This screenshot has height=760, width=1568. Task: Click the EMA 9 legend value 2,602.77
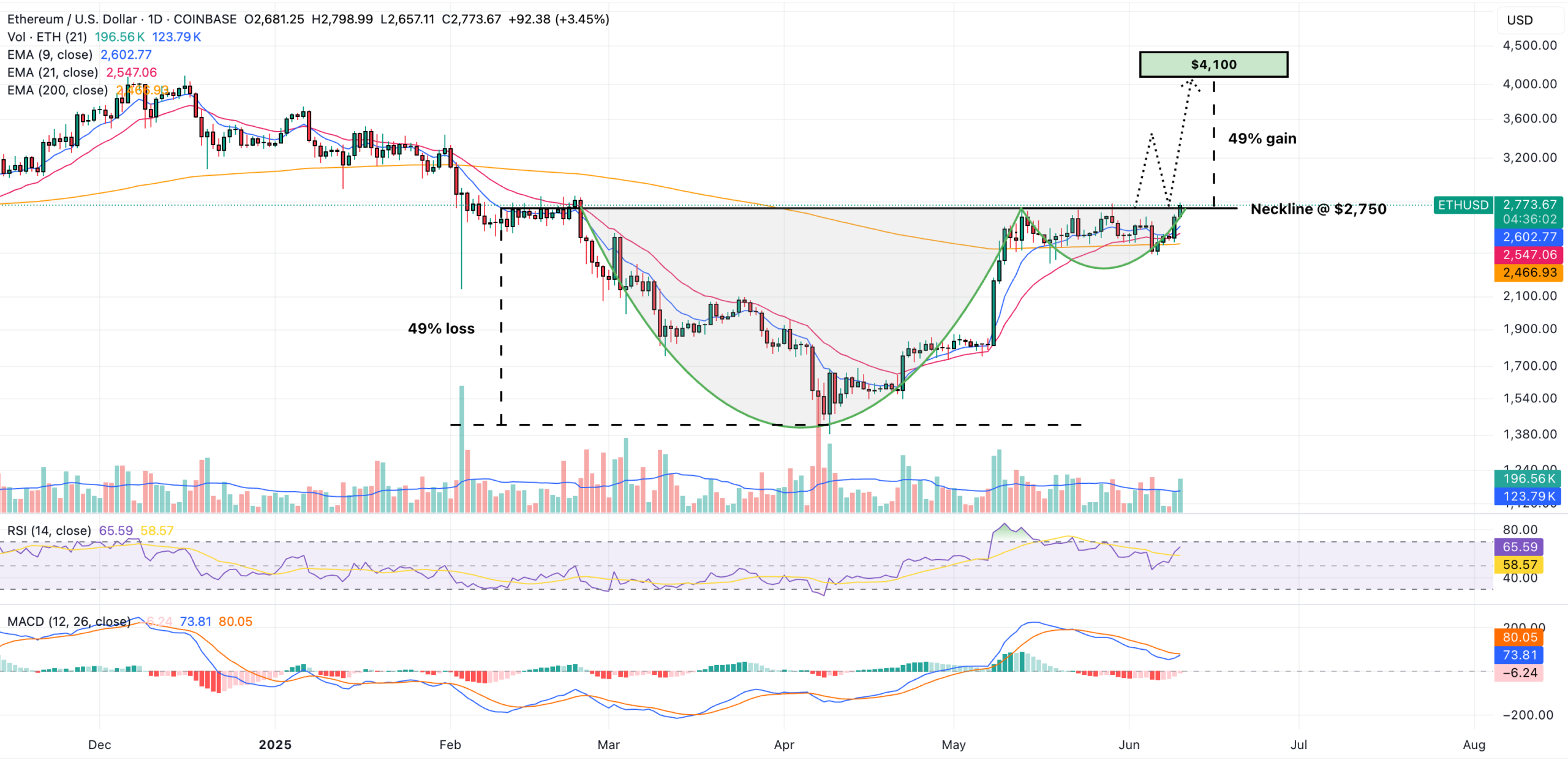(126, 55)
